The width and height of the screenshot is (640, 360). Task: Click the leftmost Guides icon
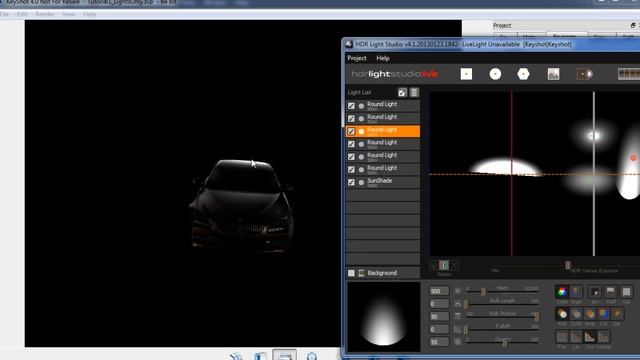pos(434,265)
